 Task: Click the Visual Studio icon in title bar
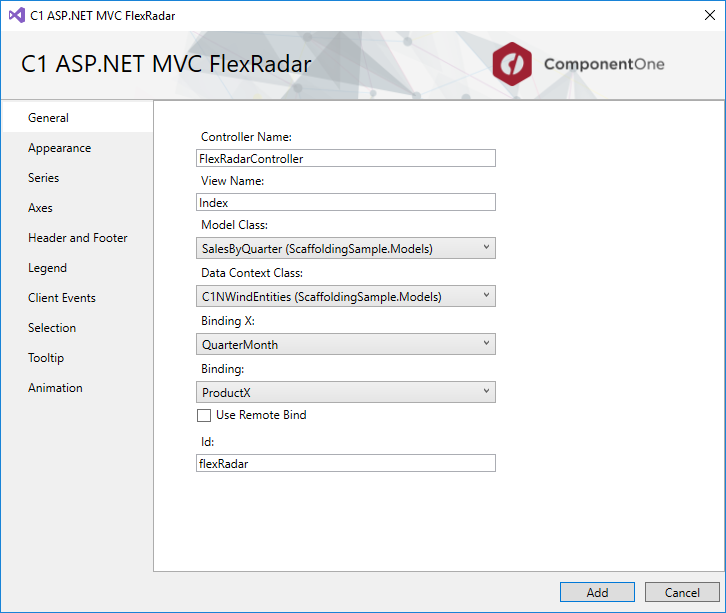(17, 15)
